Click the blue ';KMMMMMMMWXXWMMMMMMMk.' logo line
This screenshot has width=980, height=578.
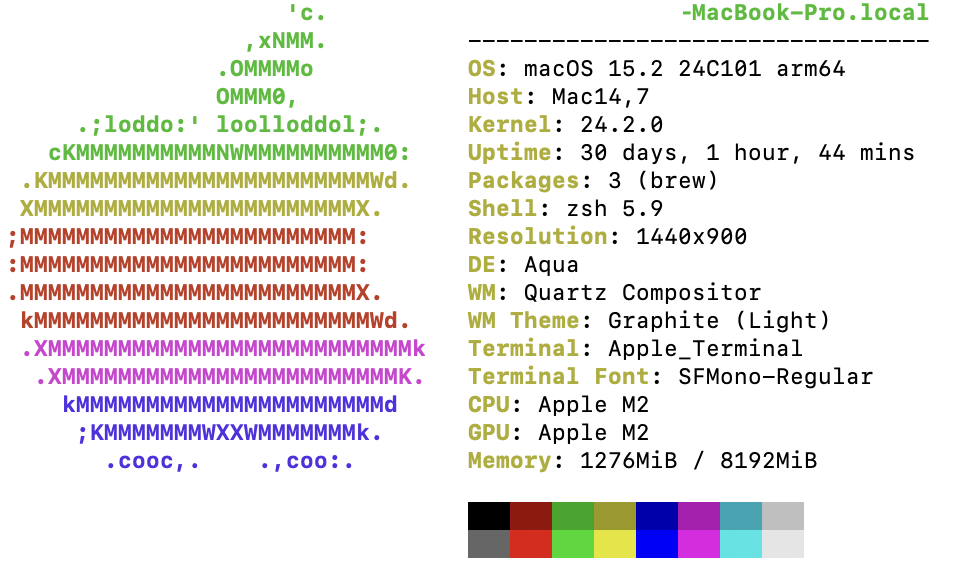[229, 432]
